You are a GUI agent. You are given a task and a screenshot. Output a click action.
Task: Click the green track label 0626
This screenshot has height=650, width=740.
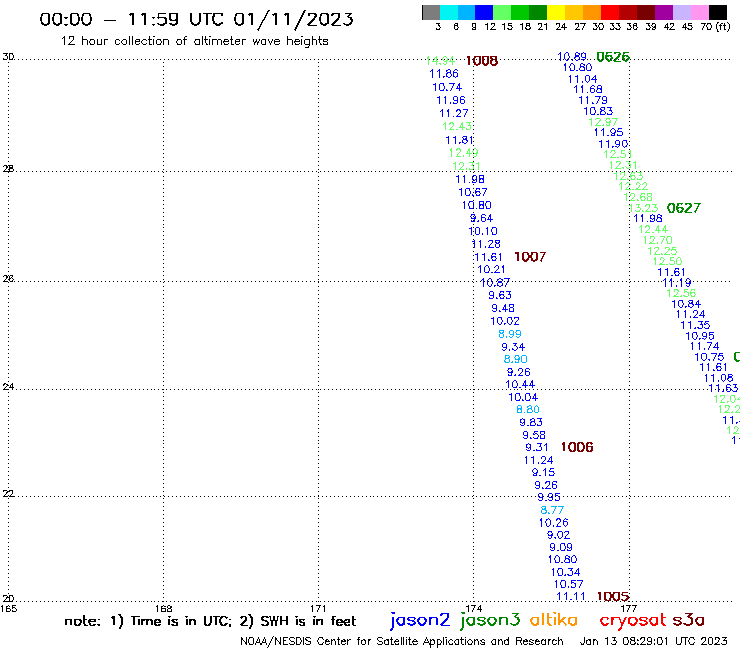[x=613, y=57]
